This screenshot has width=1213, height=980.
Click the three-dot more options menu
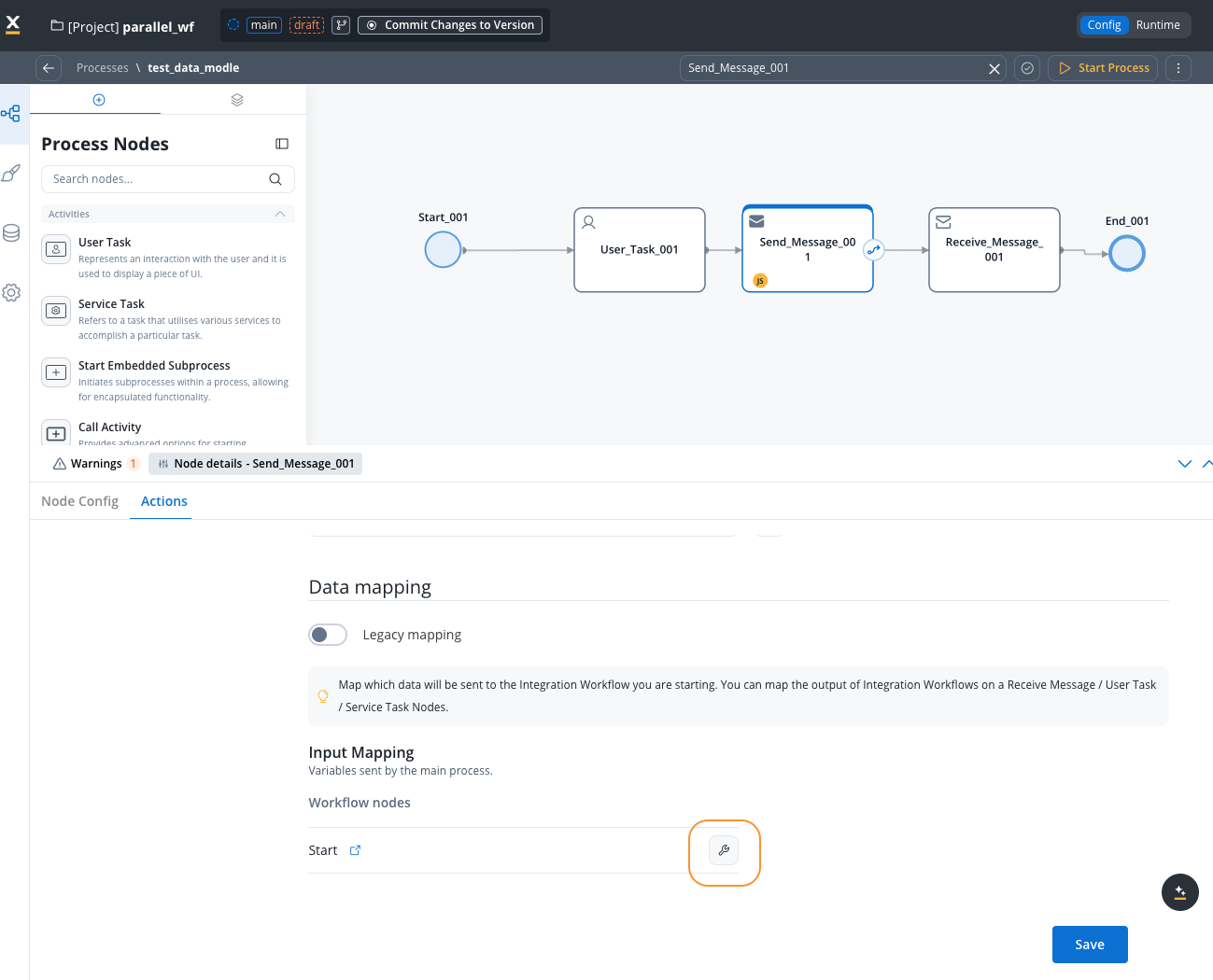point(1178,68)
